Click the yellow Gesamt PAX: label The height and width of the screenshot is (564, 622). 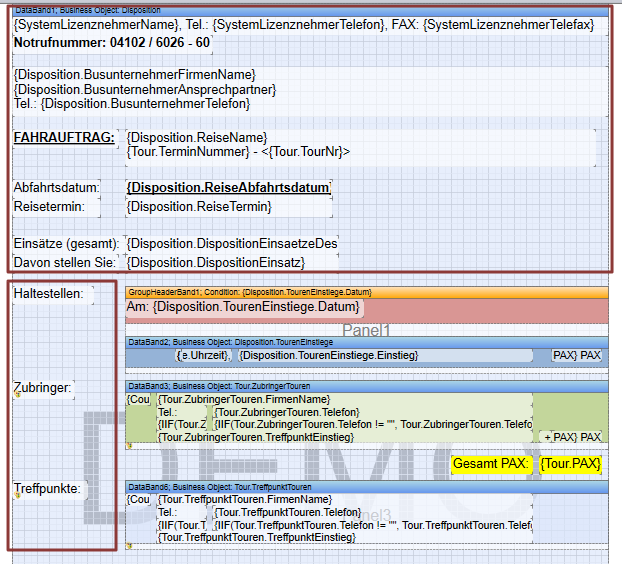tap(491, 464)
